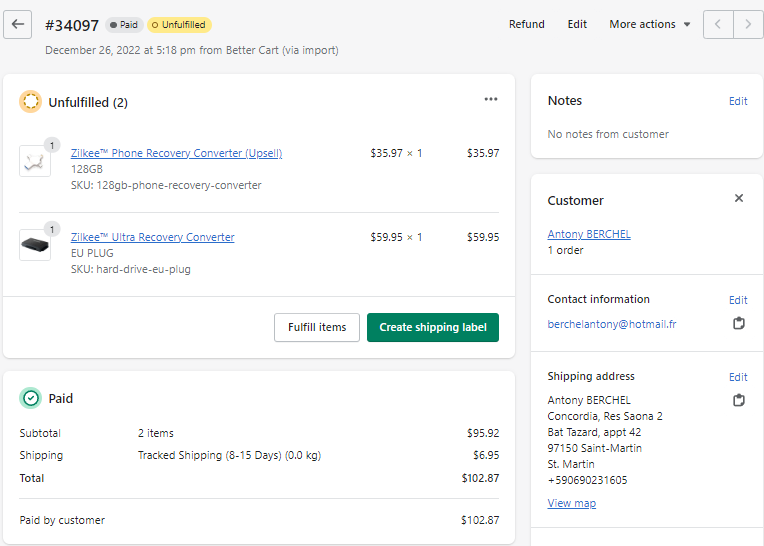Open customer Antony BERCHEL profile link
Screen dimensions: 764x546
[x=589, y=234]
